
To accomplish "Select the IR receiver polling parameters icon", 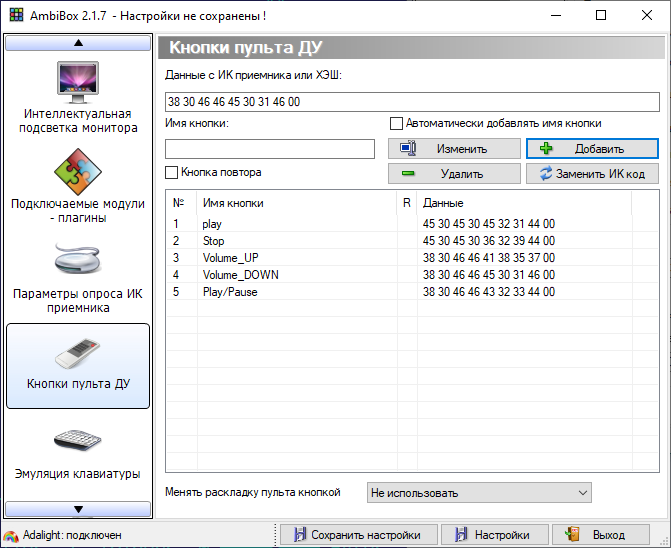I will (78, 261).
